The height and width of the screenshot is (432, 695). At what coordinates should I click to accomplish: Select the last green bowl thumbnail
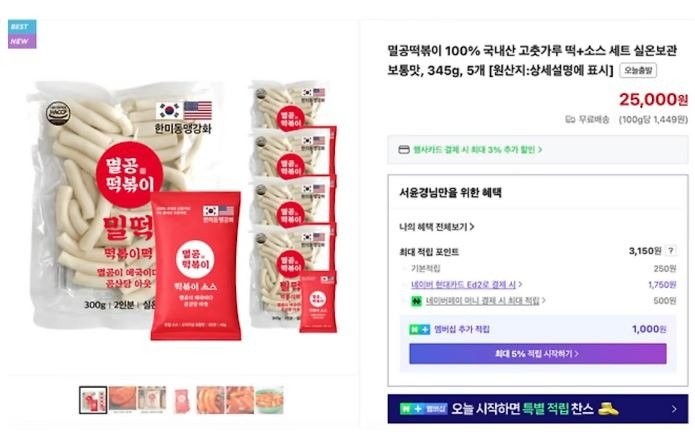pos(269,400)
